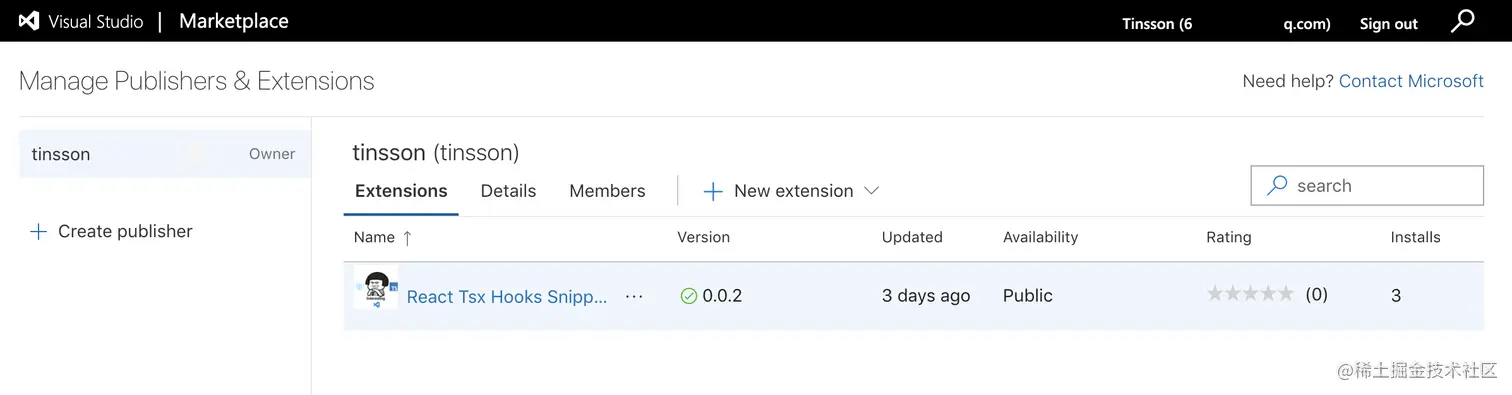Click the Public availability value

1028,296
